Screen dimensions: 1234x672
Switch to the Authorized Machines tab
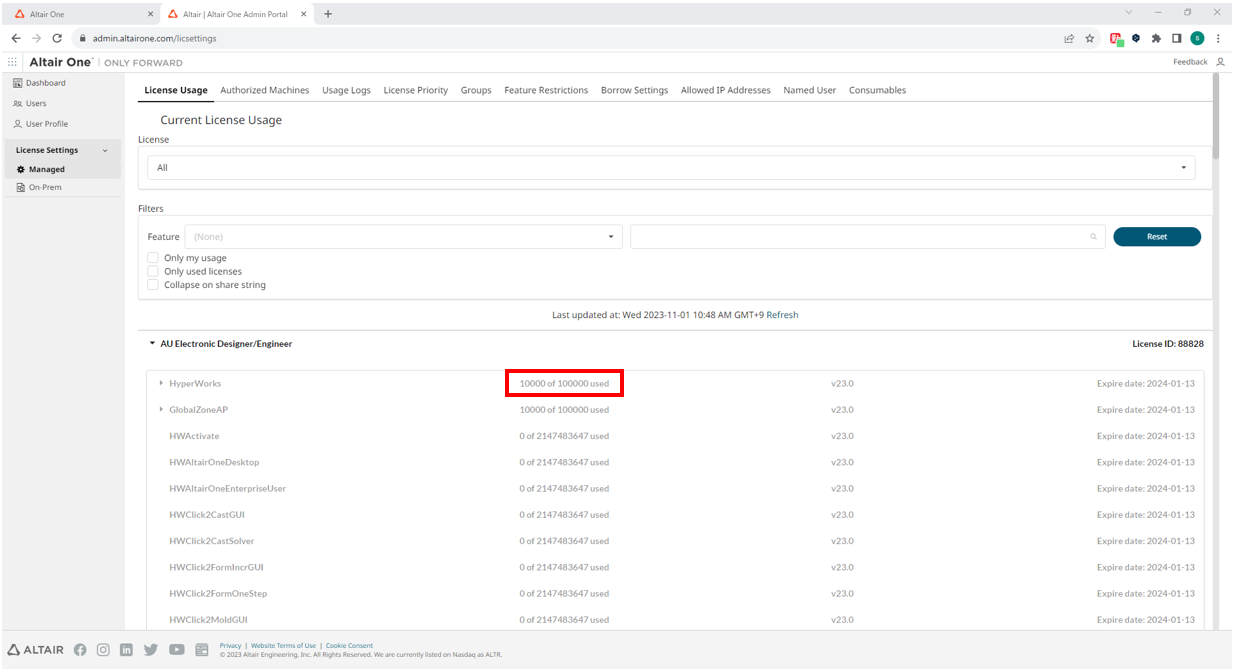(264, 90)
